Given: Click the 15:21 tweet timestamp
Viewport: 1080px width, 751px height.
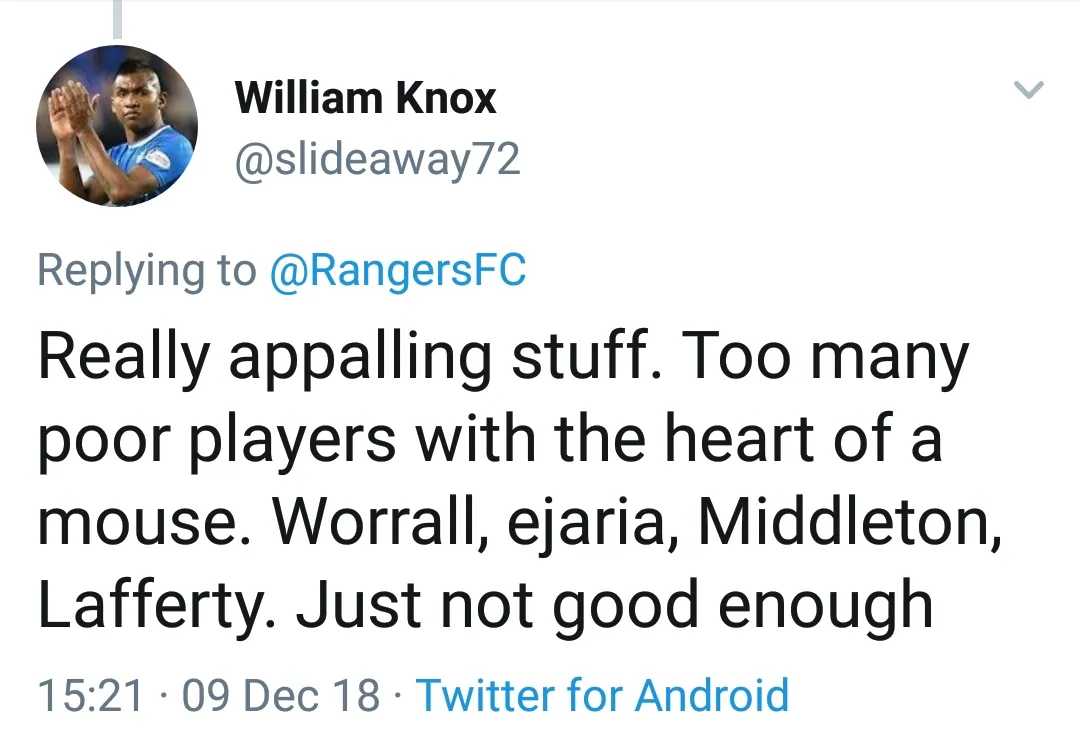Looking at the screenshot, I should click(x=89, y=695).
